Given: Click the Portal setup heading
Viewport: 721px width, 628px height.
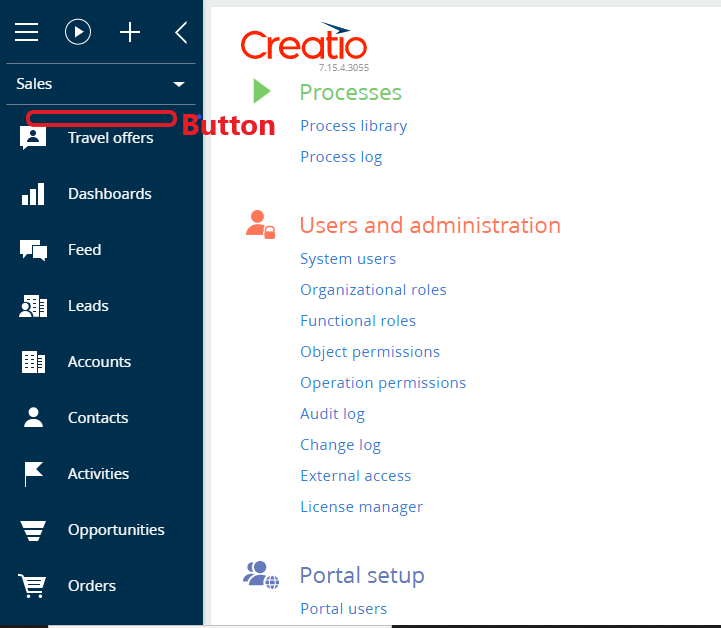Looking at the screenshot, I should [x=362, y=576].
